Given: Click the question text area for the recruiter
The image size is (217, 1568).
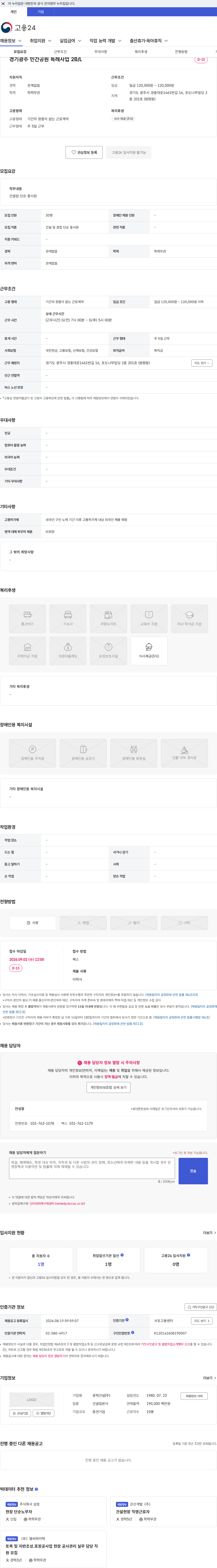Looking at the screenshot, I should click(x=92, y=1168).
